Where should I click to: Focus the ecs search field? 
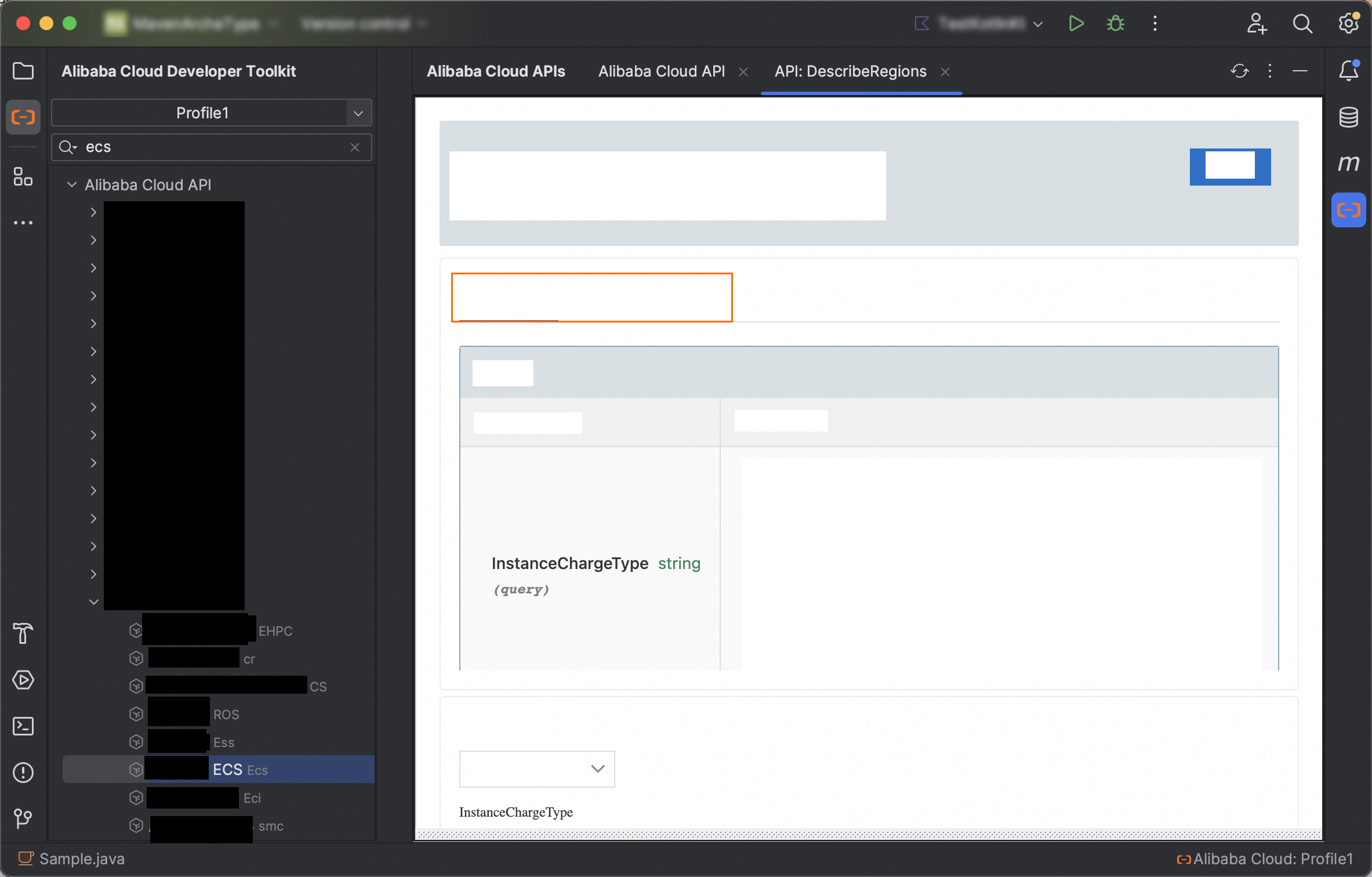(212, 147)
